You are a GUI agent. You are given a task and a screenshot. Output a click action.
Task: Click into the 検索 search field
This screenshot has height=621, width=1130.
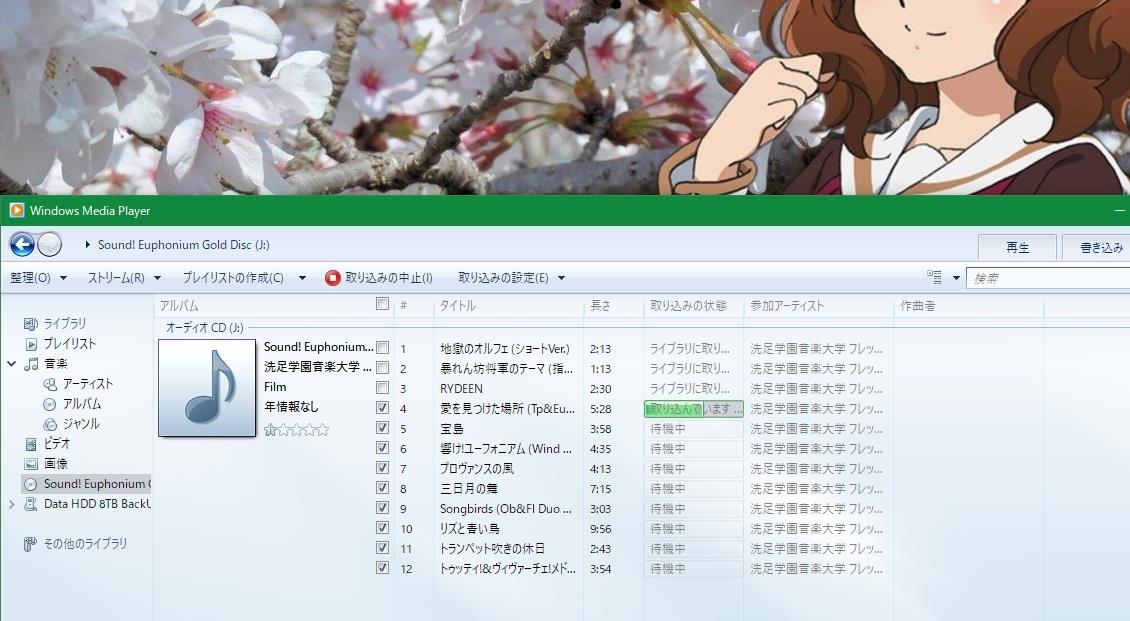click(x=1049, y=278)
